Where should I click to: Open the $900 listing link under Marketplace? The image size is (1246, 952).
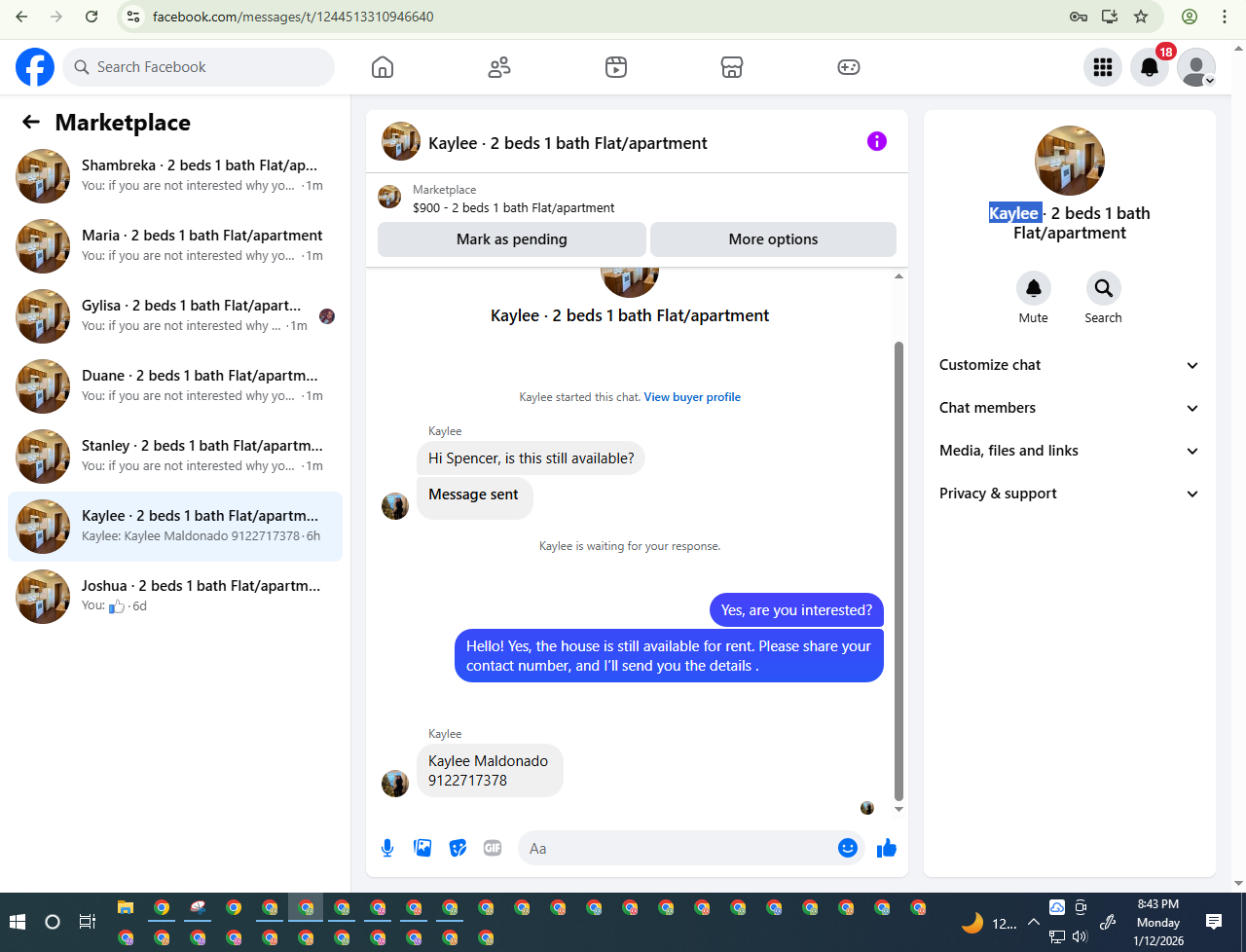click(514, 207)
